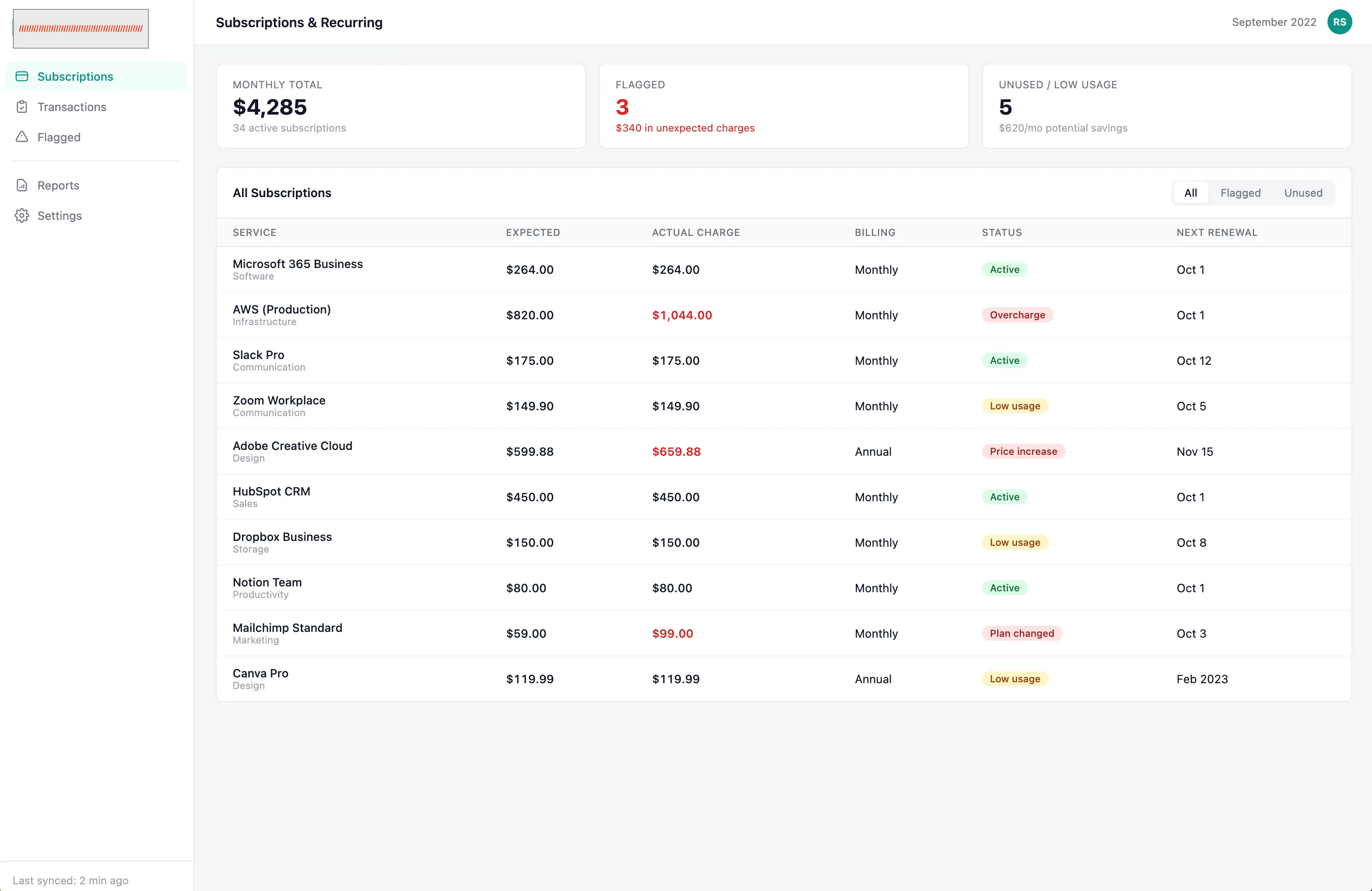Select the Zoom Workplace Low usage badge
Image resolution: width=1372 pixels, height=891 pixels.
pos(1015,406)
